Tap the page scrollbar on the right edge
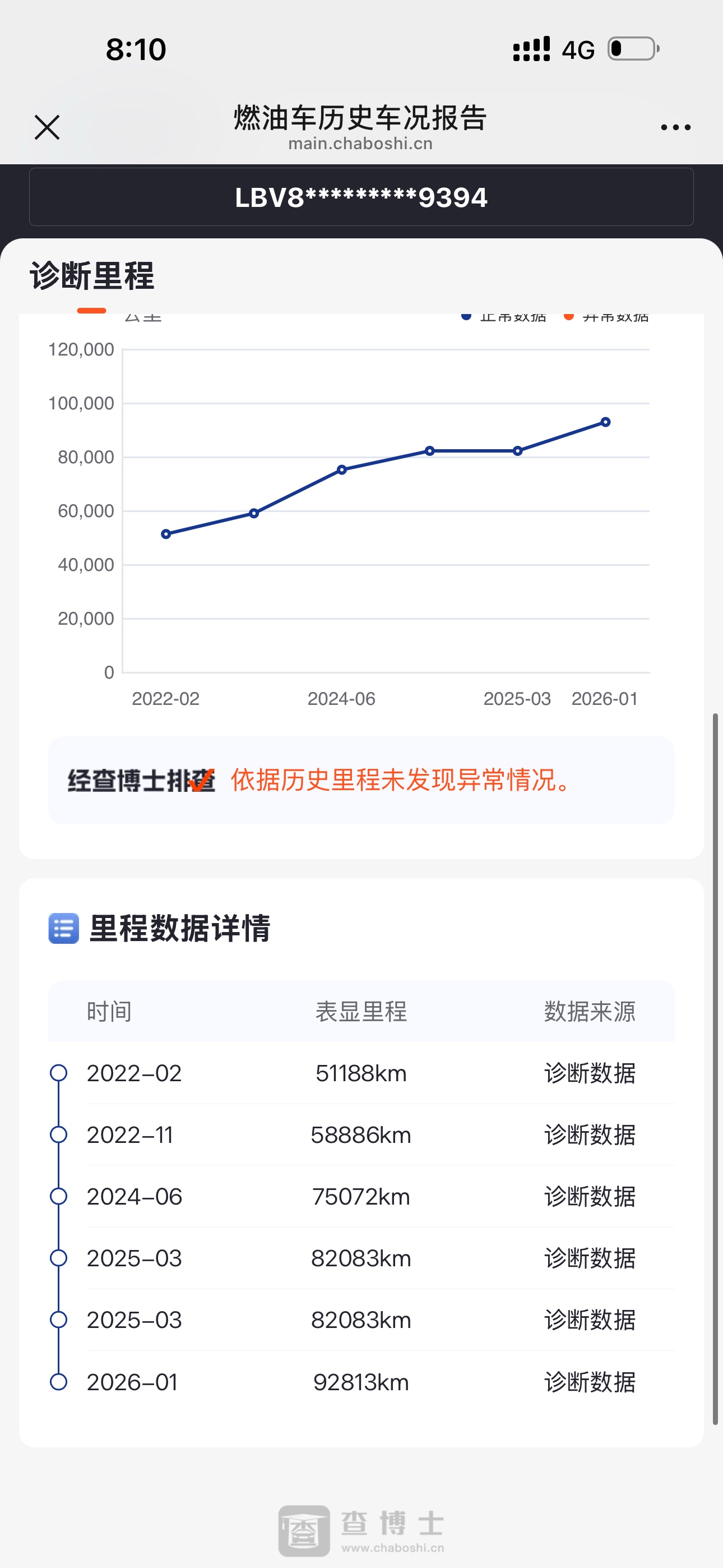The width and height of the screenshot is (723, 1568). [x=716, y=1068]
